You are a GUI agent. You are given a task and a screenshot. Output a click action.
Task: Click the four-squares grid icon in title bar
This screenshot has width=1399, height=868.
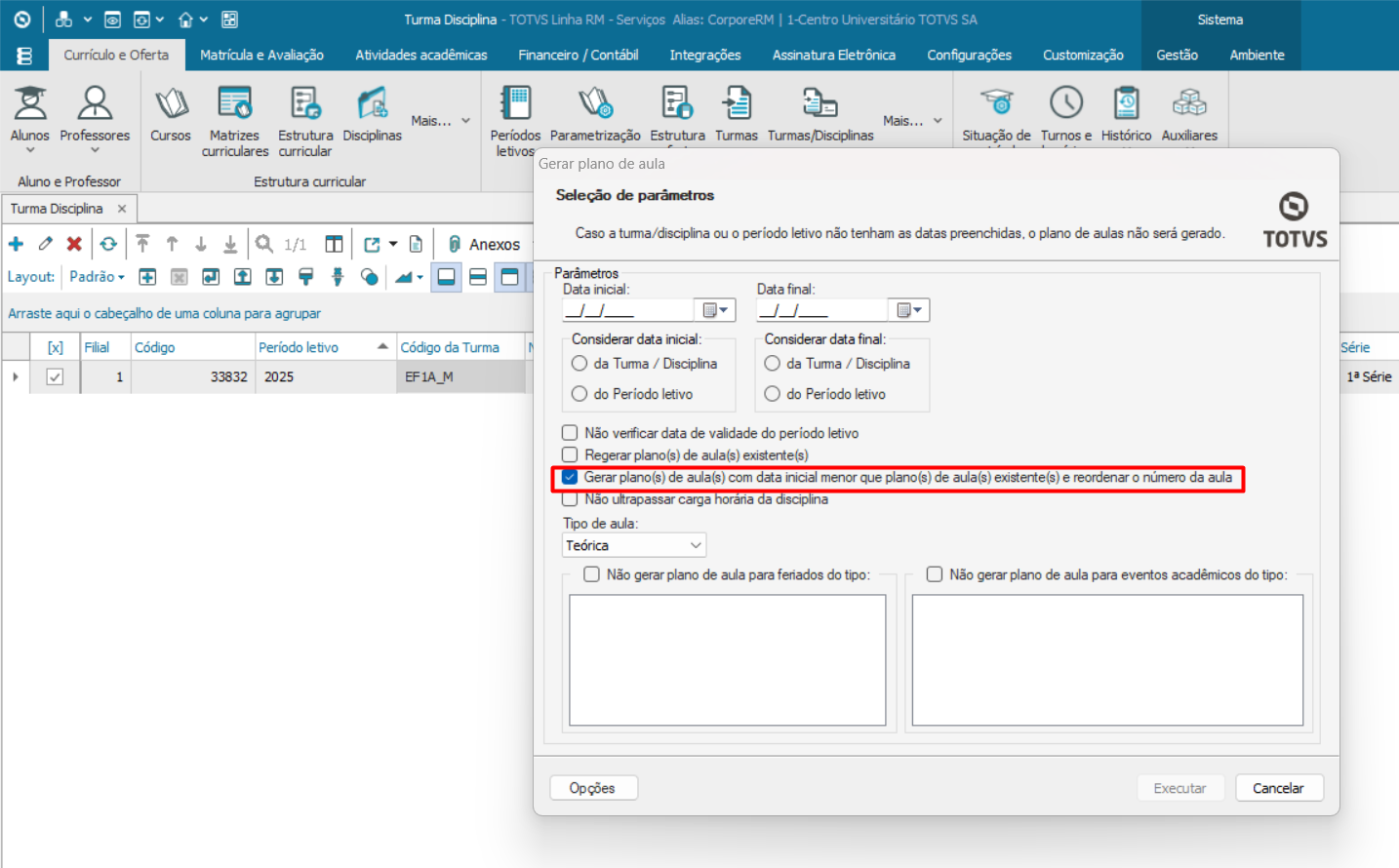click(x=230, y=20)
